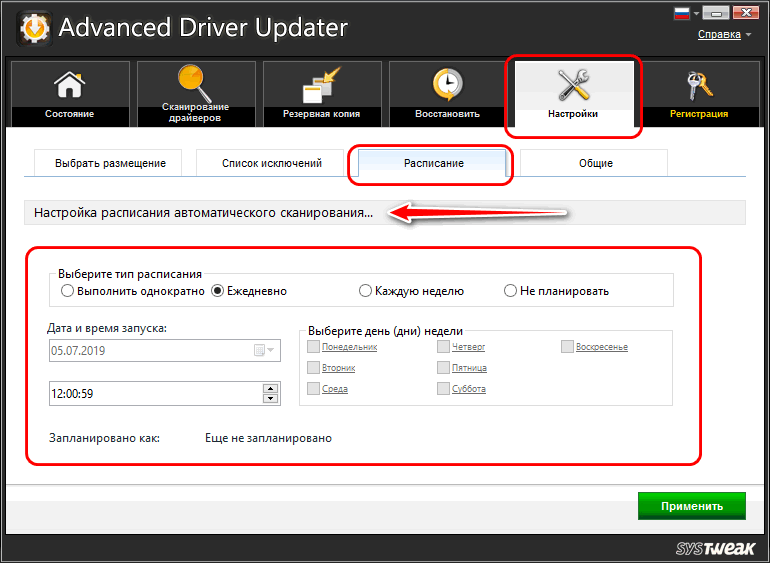Select Выполнить однократно radio option
Screen dimensions: 770x563
click(67, 291)
